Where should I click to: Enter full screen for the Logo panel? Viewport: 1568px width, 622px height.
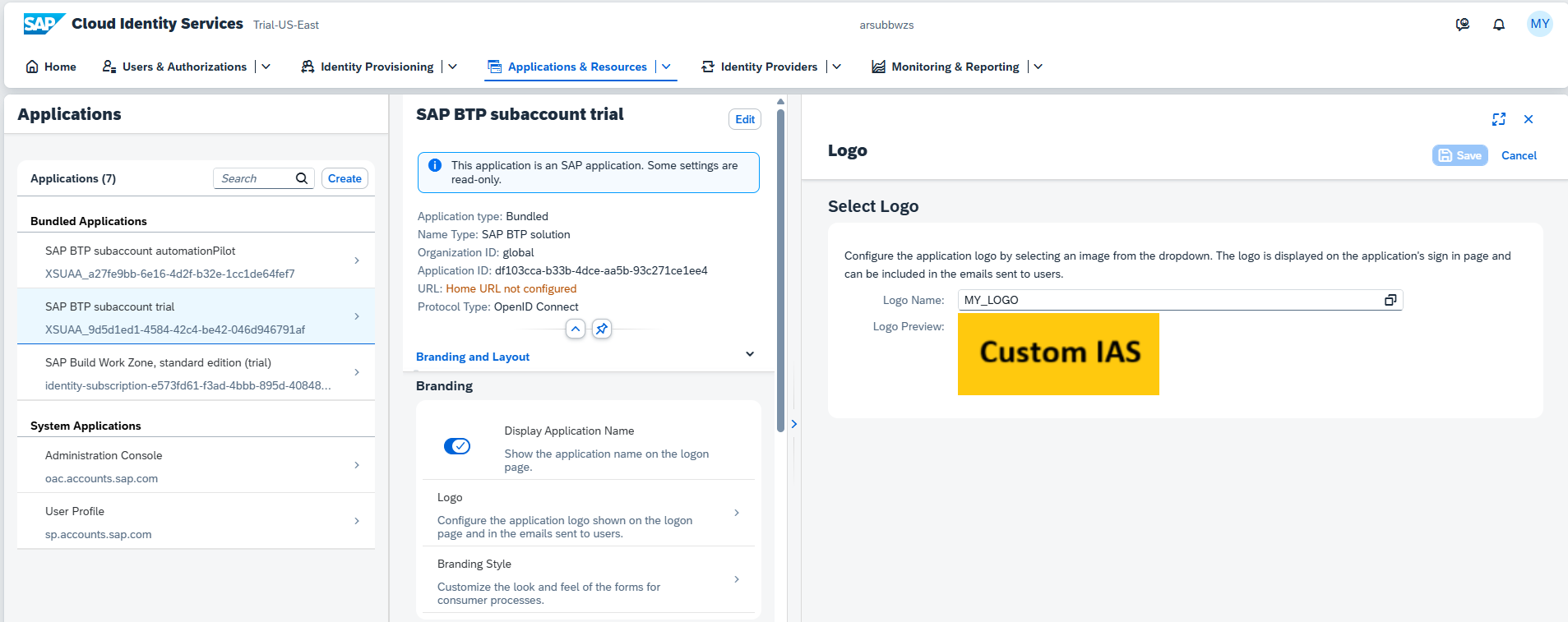1499,119
